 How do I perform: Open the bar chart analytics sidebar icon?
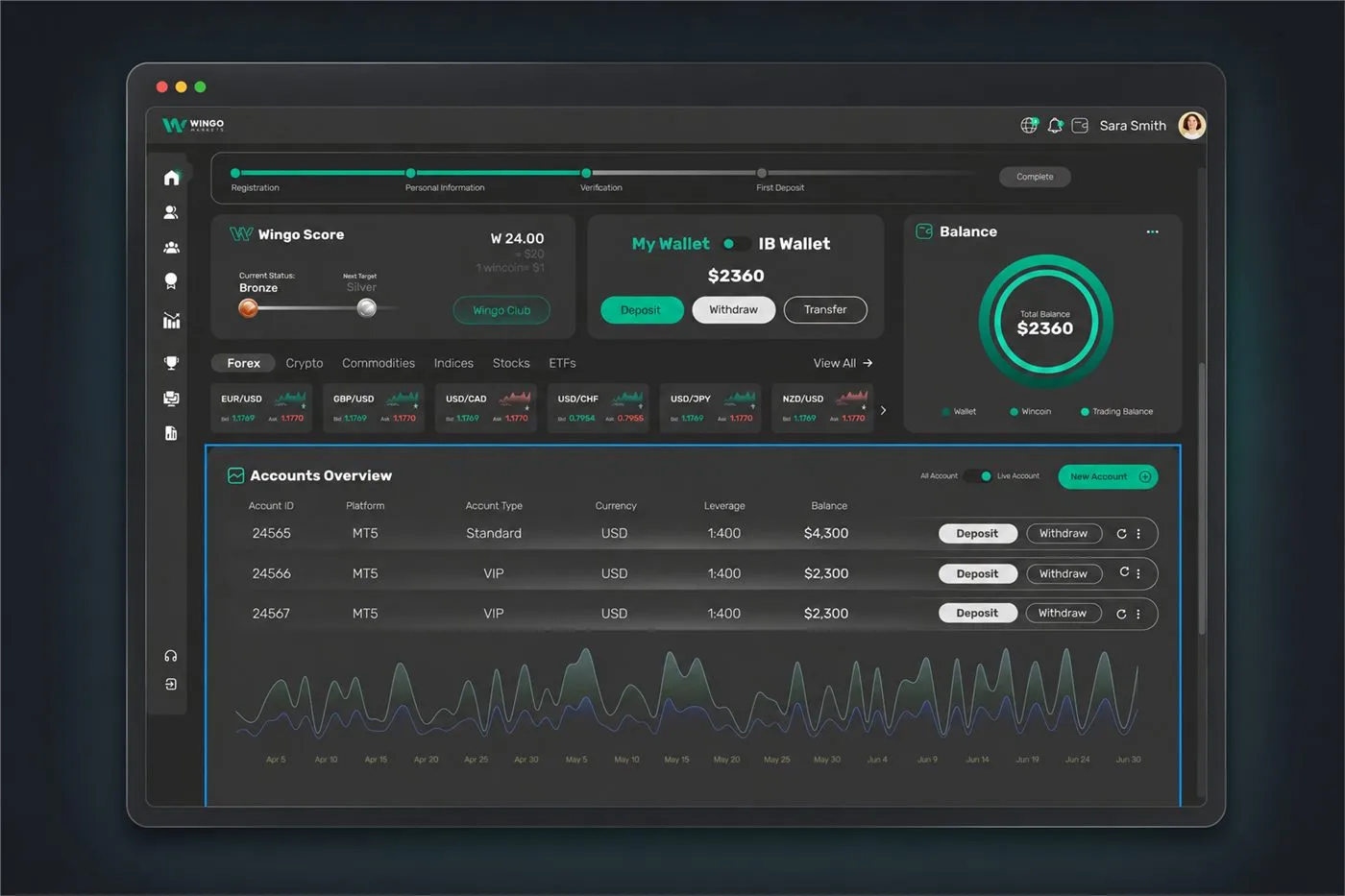pos(171,321)
